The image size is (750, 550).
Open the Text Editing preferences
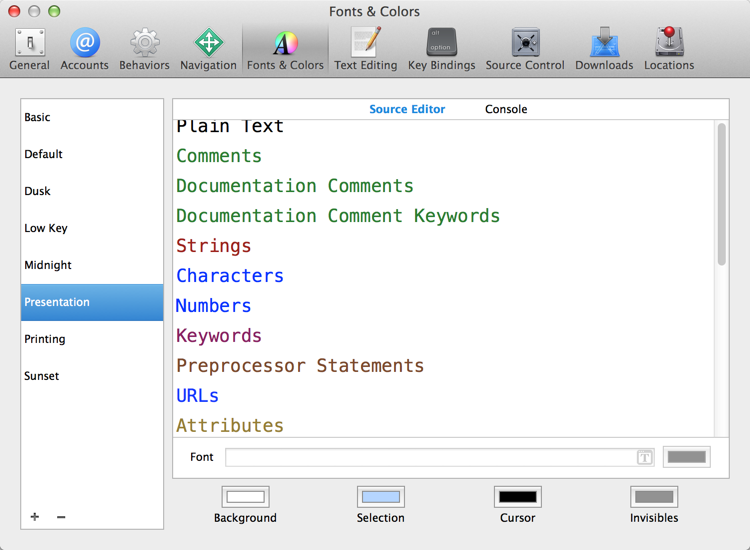click(365, 49)
